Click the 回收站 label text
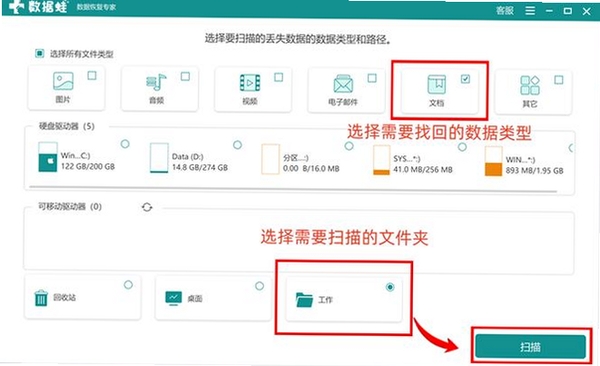The height and width of the screenshot is (366, 600). (64, 297)
